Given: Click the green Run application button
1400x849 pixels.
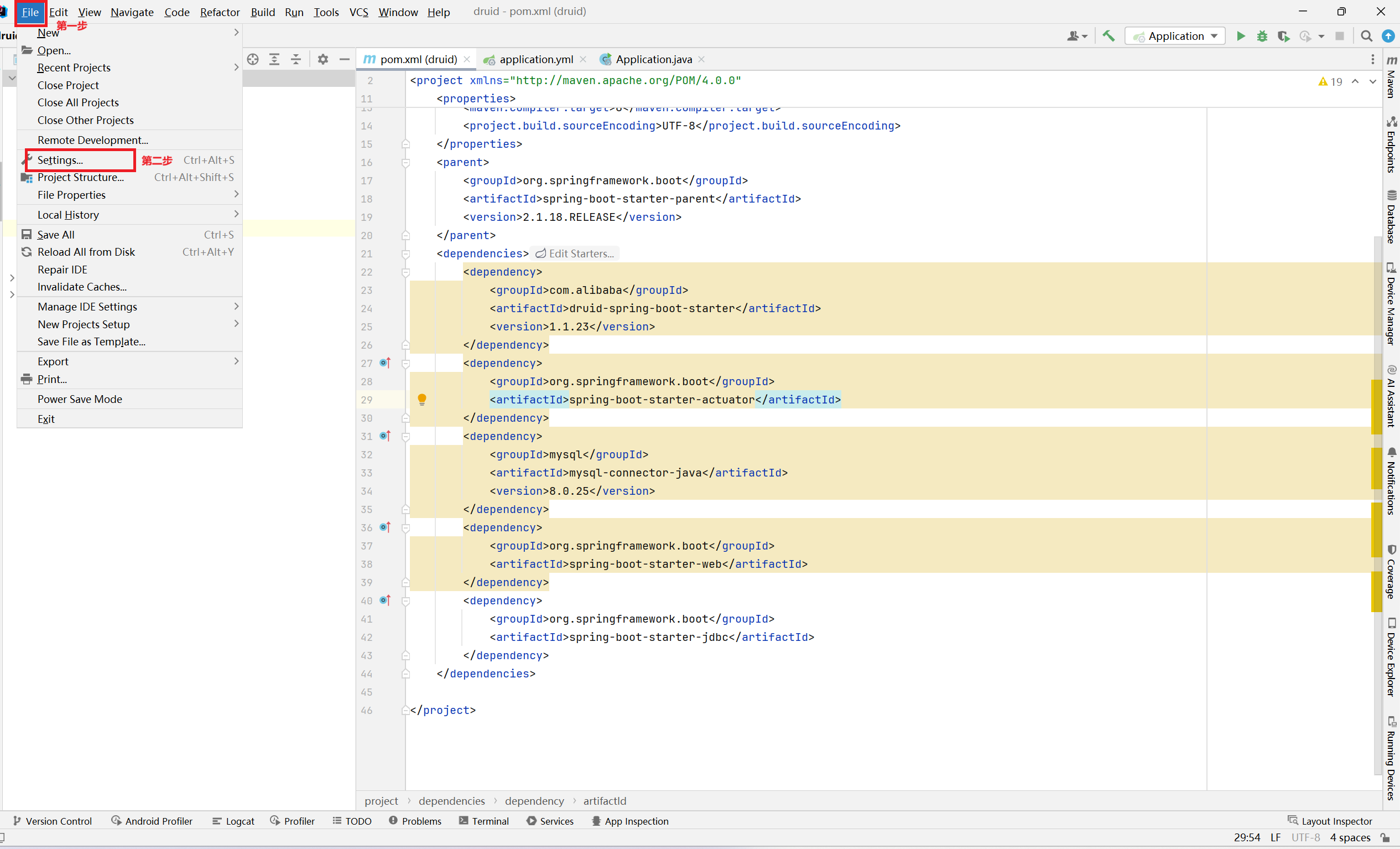Looking at the screenshot, I should (x=1240, y=37).
